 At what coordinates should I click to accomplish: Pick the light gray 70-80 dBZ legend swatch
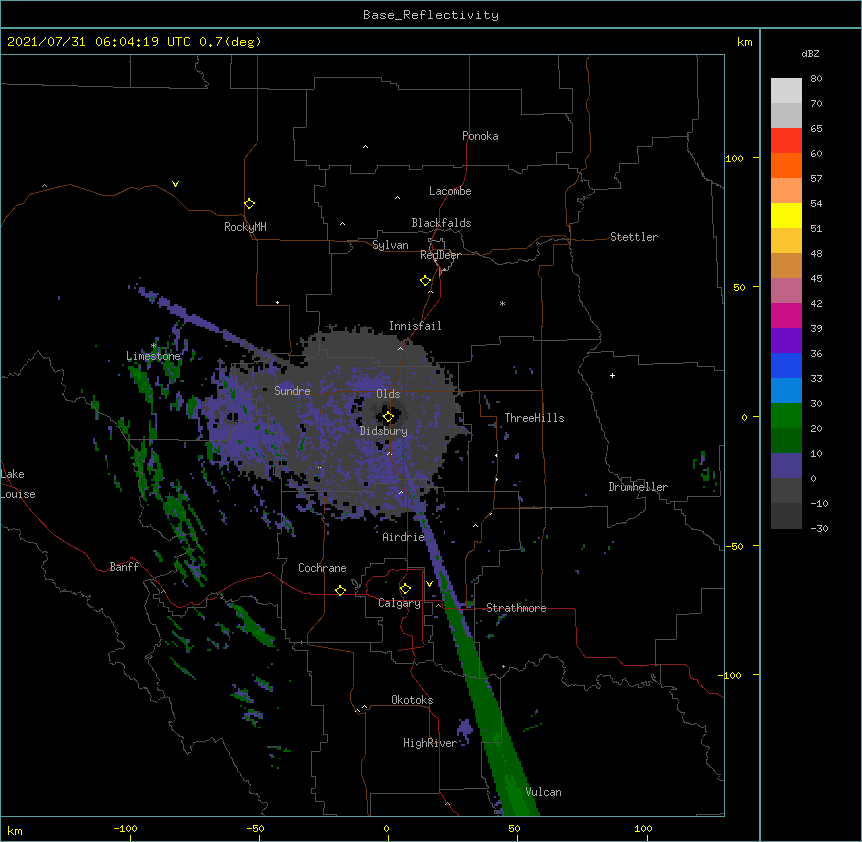point(786,90)
